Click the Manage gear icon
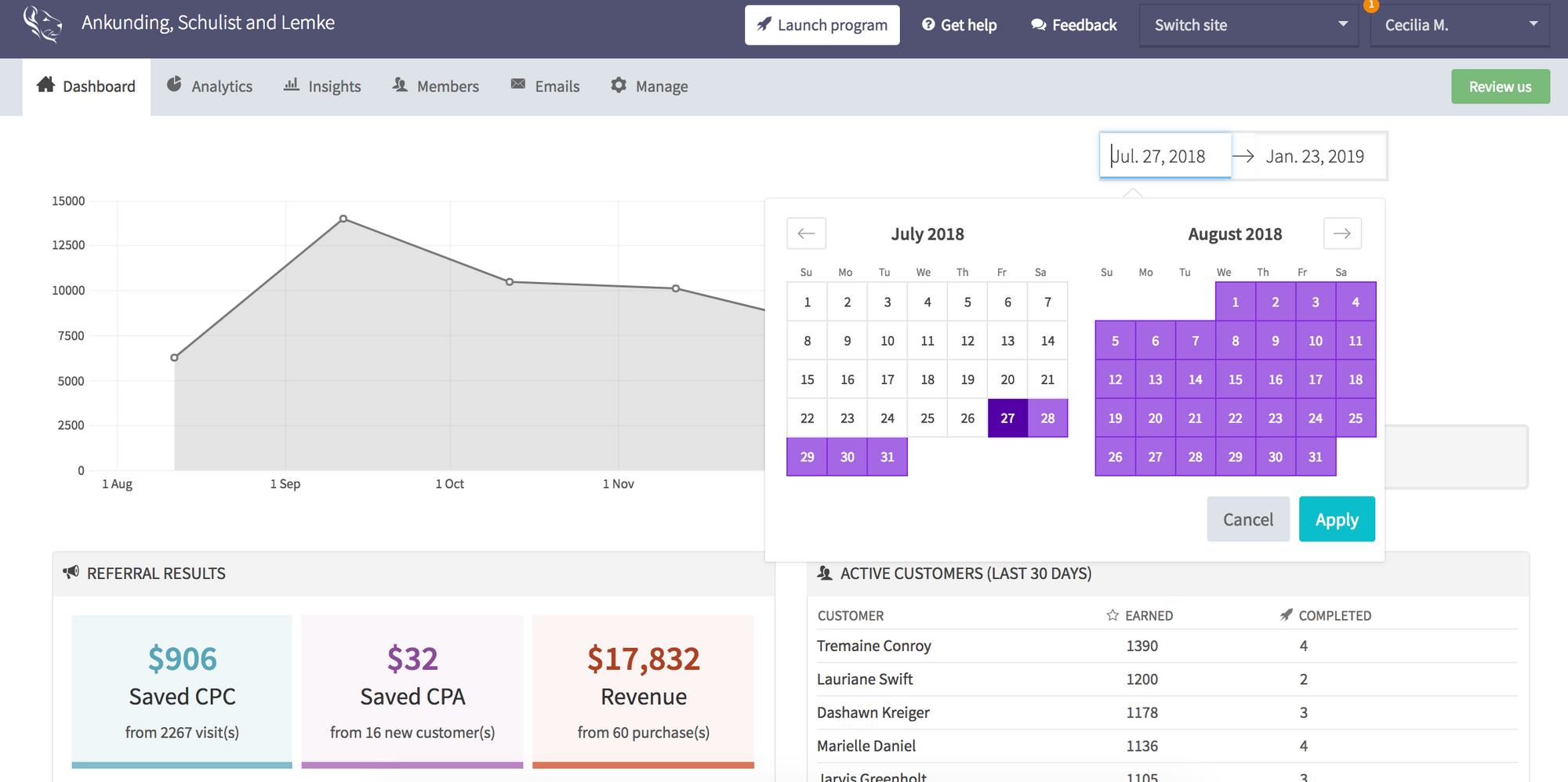 619,85
